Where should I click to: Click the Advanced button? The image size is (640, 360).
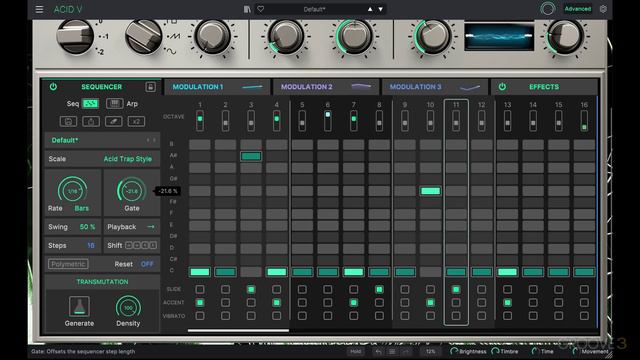(x=578, y=9)
